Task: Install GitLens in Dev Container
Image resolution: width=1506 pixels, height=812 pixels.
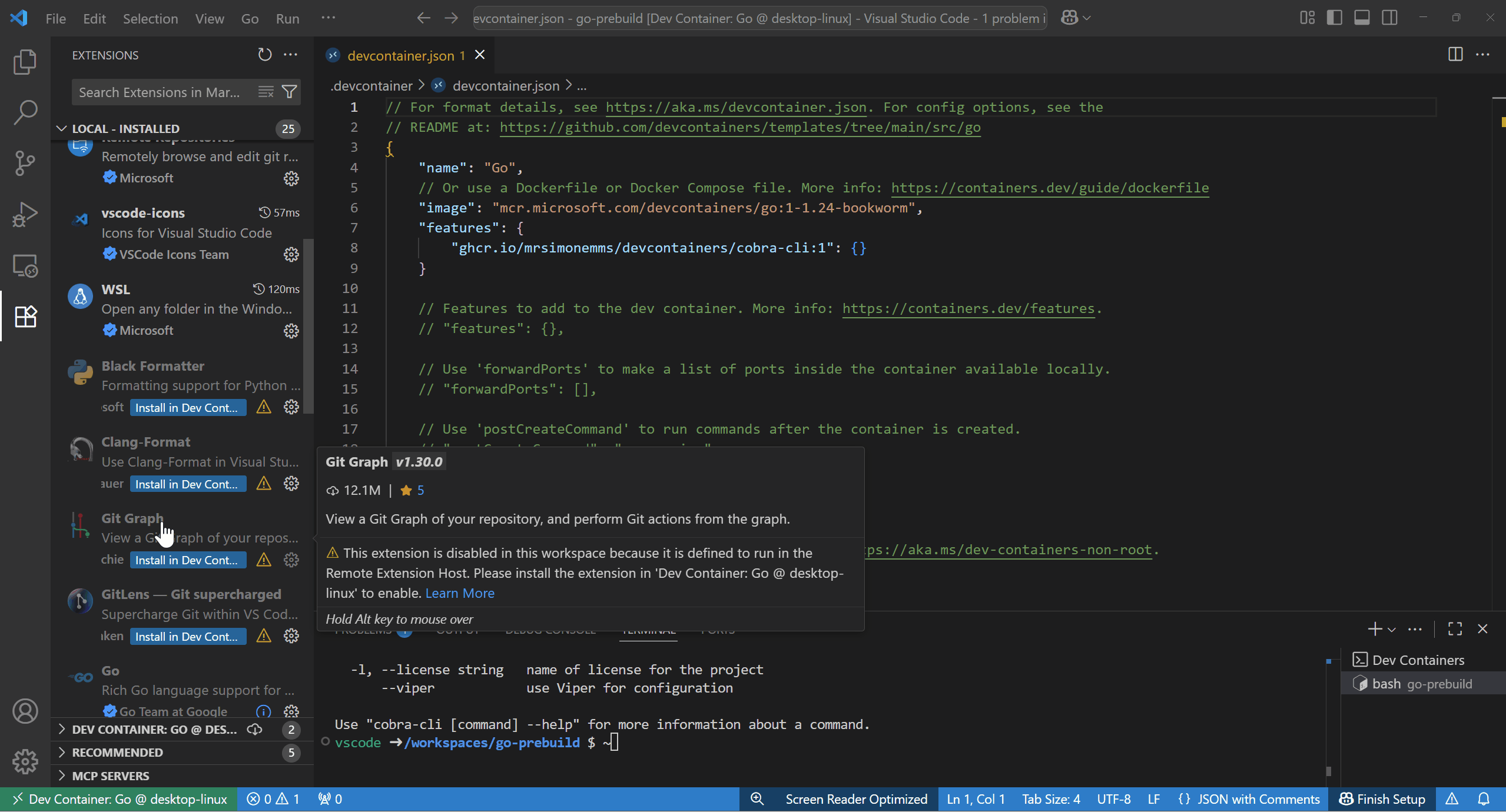Action: (188, 636)
